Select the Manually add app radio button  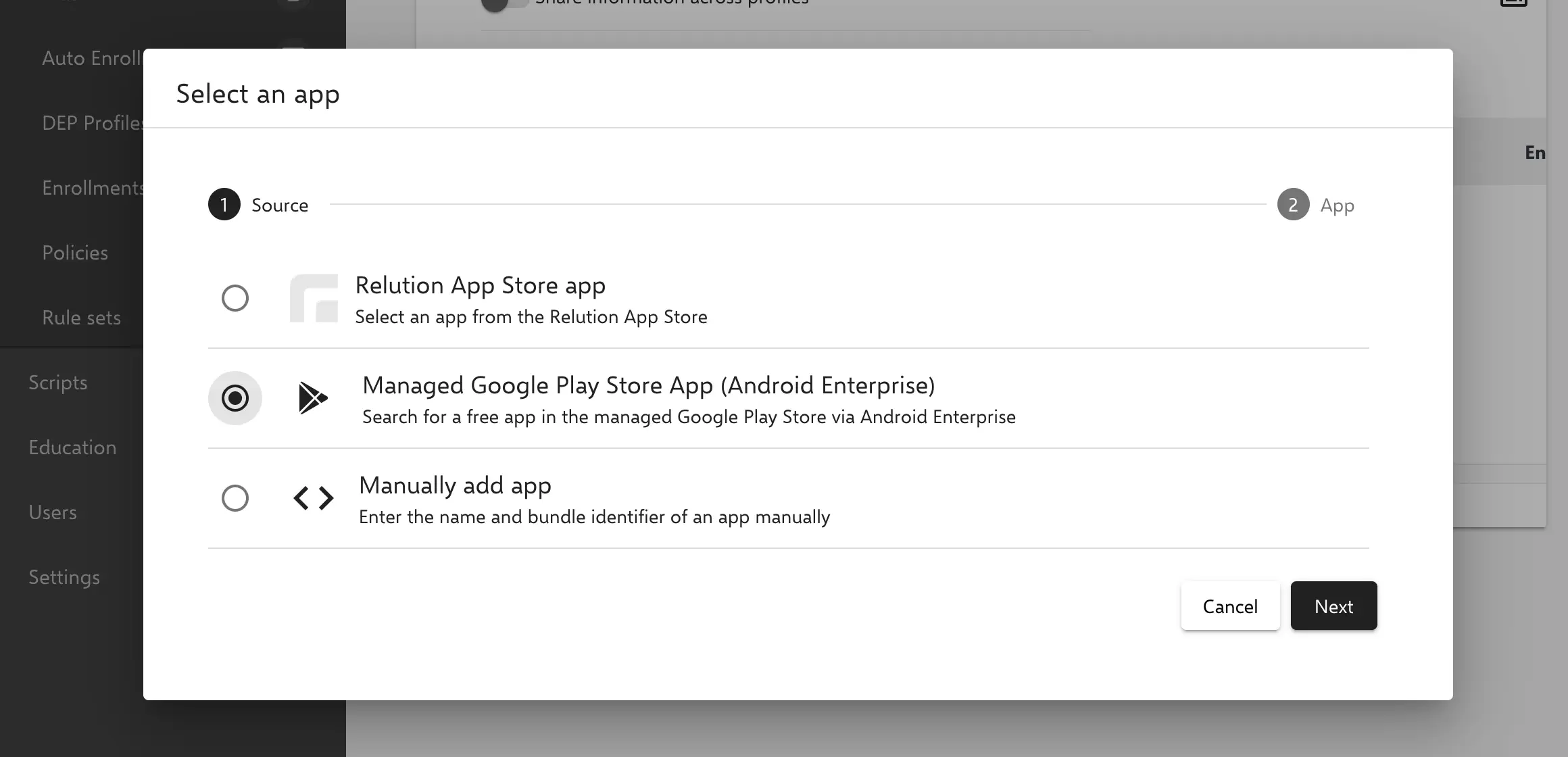[235, 498]
